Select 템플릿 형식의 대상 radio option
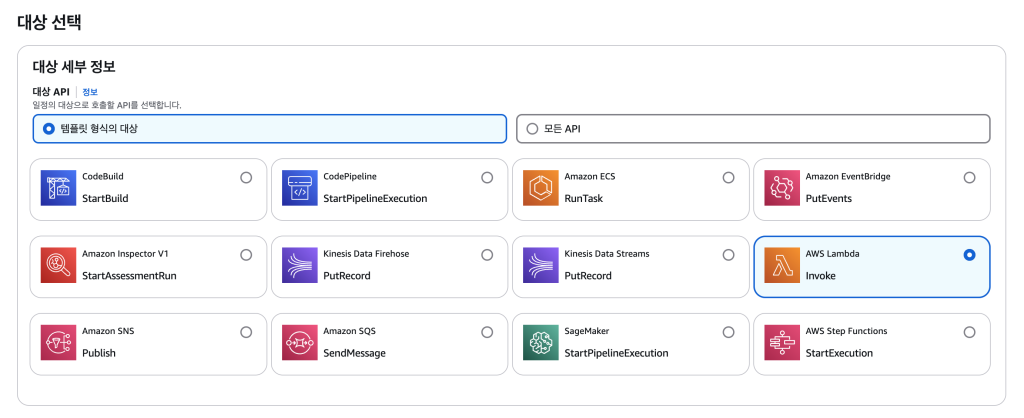The width and height of the screenshot is (1024, 418). 49,129
